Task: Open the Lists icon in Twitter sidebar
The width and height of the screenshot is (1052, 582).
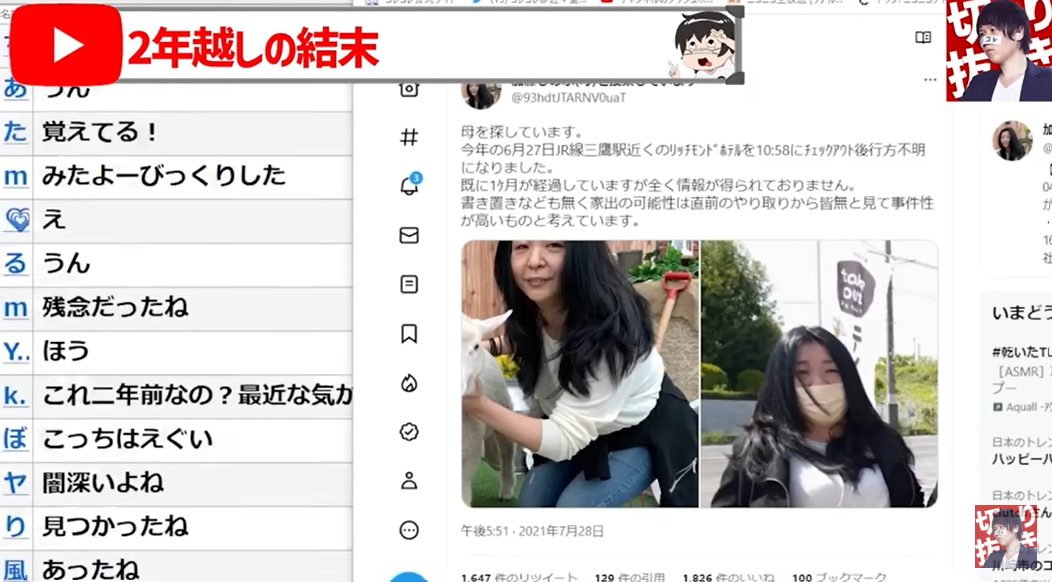Action: point(409,285)
